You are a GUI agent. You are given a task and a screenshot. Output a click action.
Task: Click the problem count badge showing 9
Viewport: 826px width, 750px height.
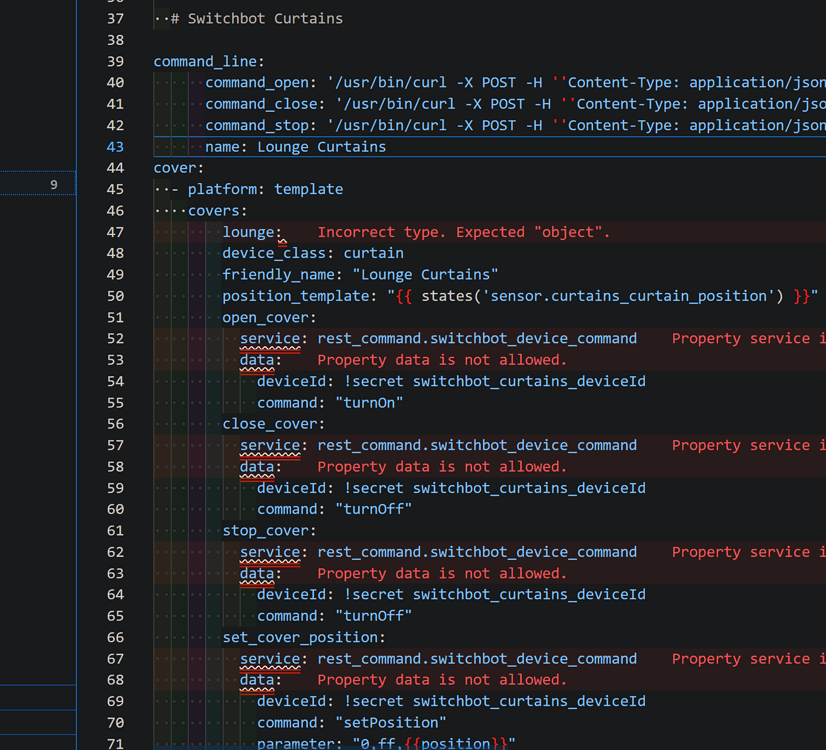pos(54,184)
